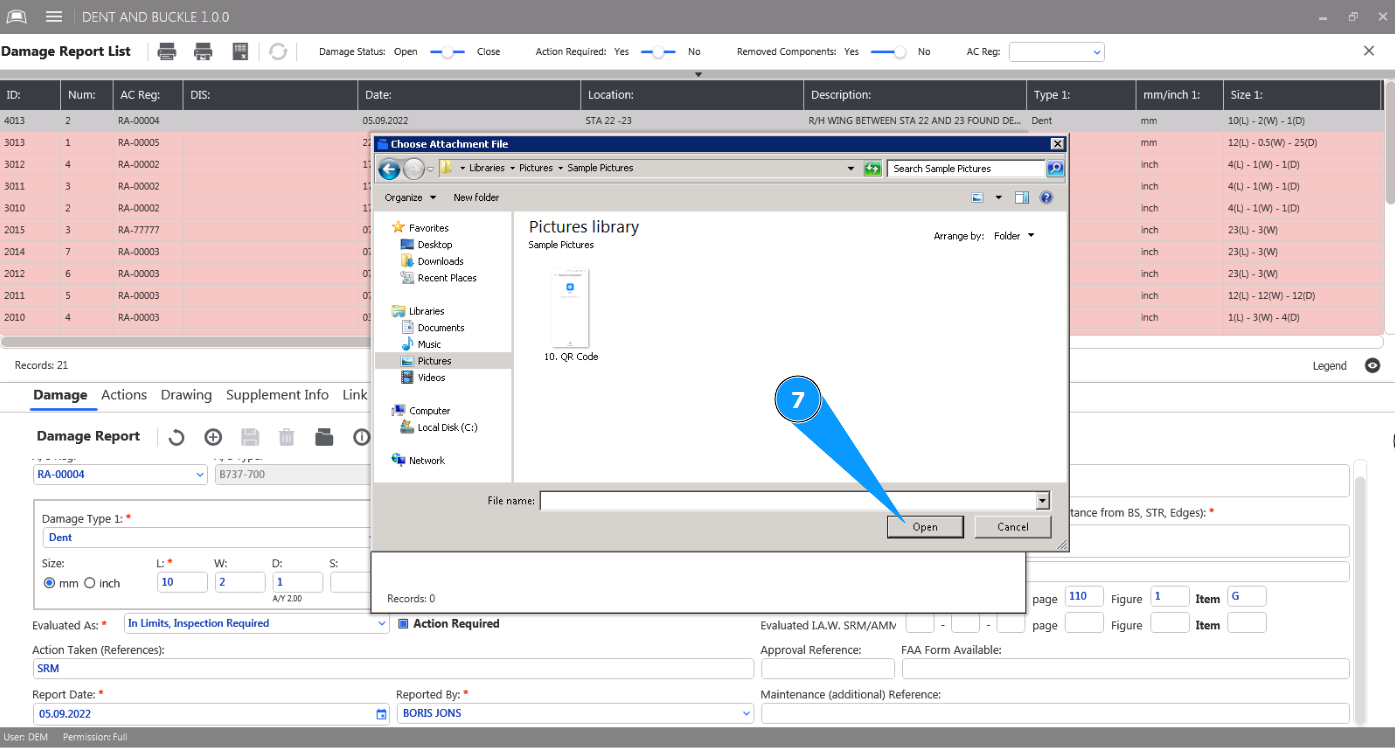1395x748 pixels.
Task: Select the inch radio button
Action: (x=90, y=583)
